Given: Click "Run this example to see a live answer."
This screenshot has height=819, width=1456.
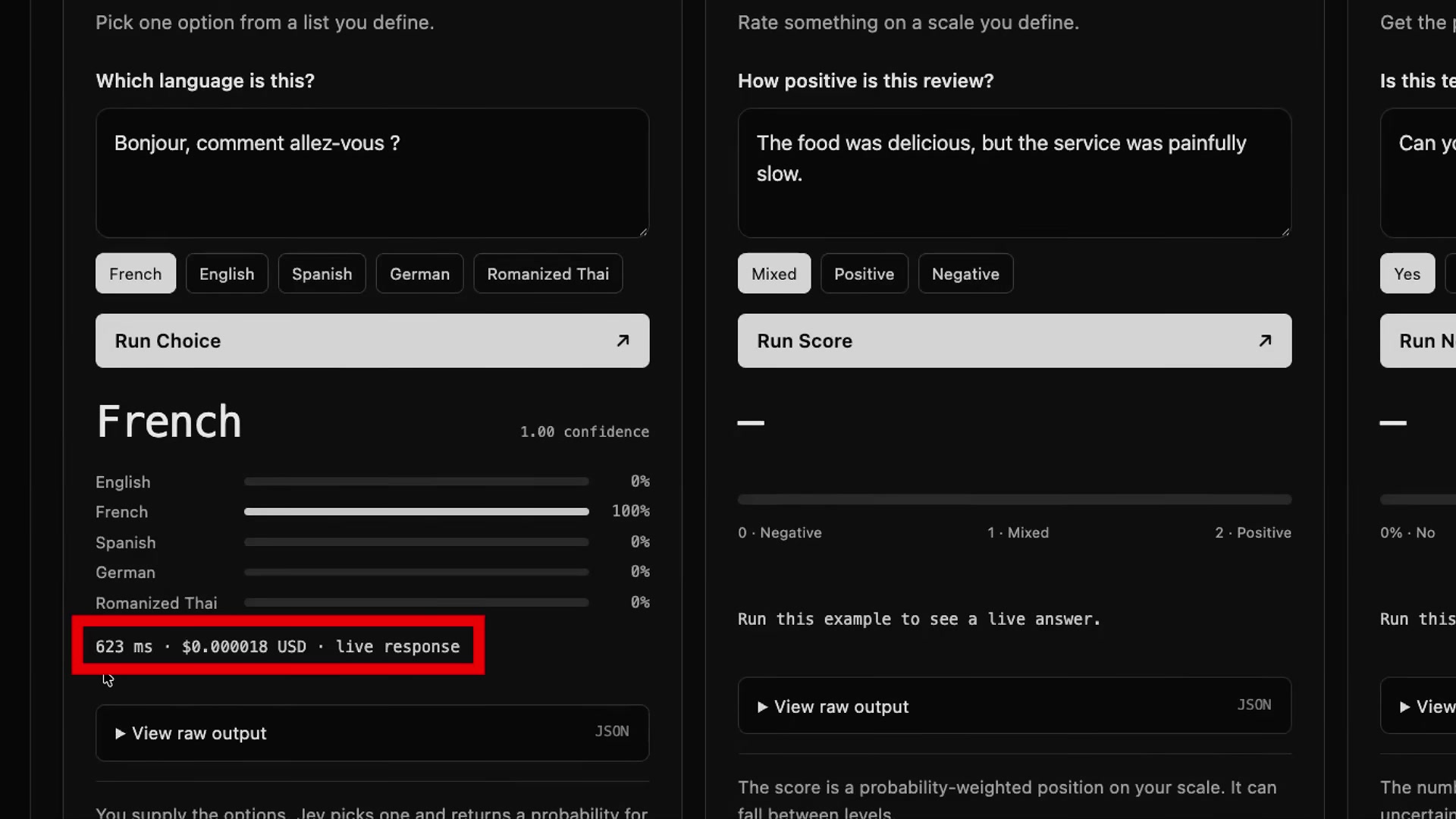Looking at the screenshot, I should [919, 620].
